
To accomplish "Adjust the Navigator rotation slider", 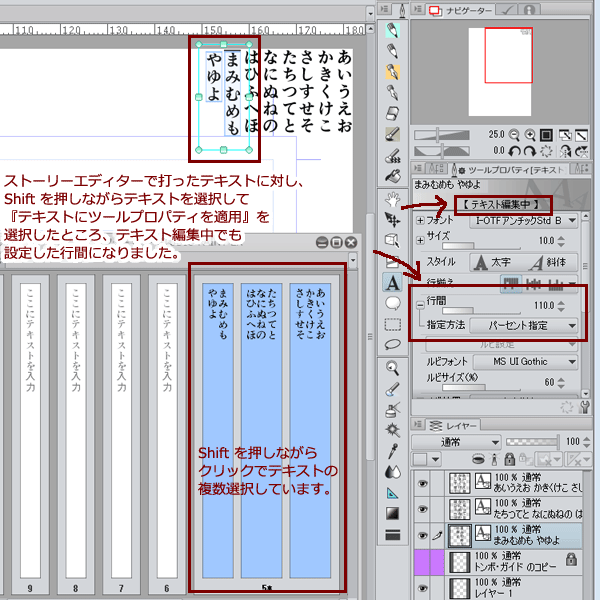I will (x=442, y=151).
